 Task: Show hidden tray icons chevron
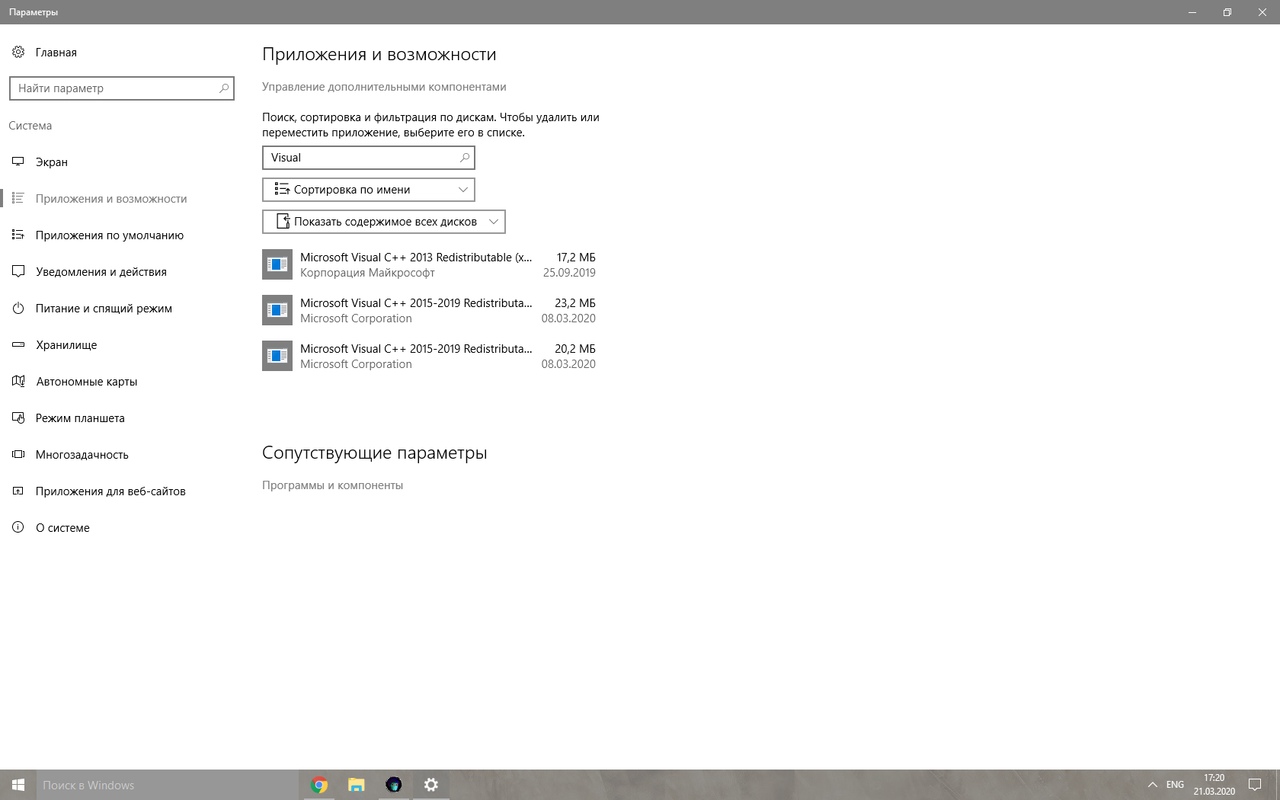(1153, 785)
